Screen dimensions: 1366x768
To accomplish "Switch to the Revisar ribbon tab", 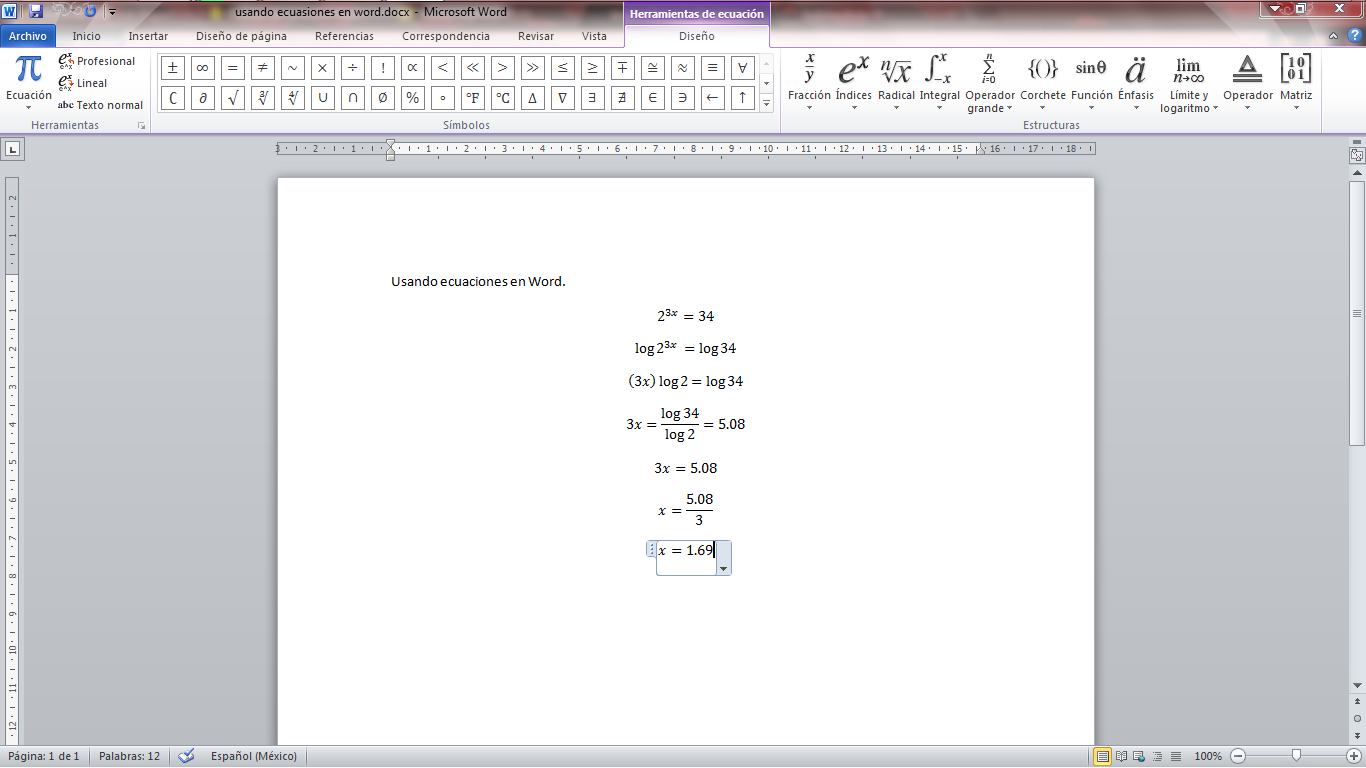I will click(535, 35).
